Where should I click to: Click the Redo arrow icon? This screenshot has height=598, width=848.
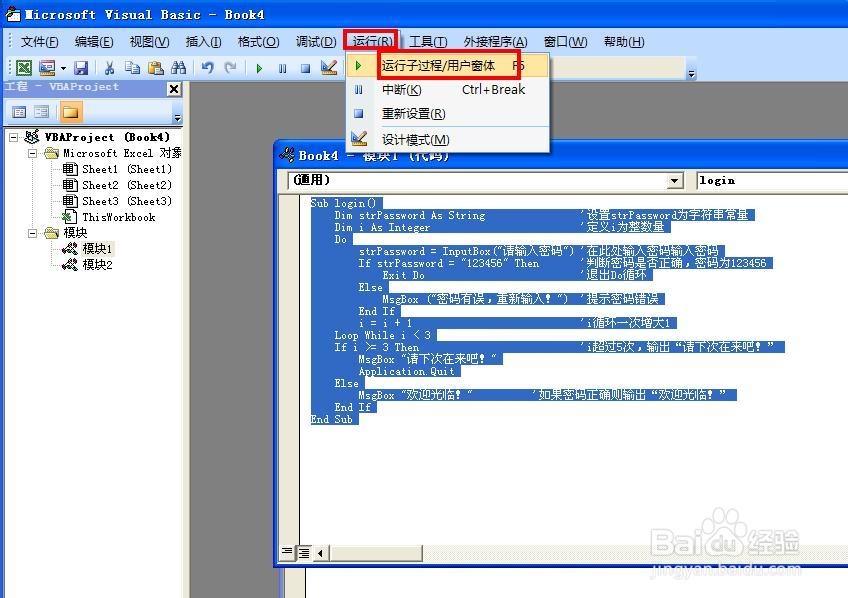click(231, 68)
